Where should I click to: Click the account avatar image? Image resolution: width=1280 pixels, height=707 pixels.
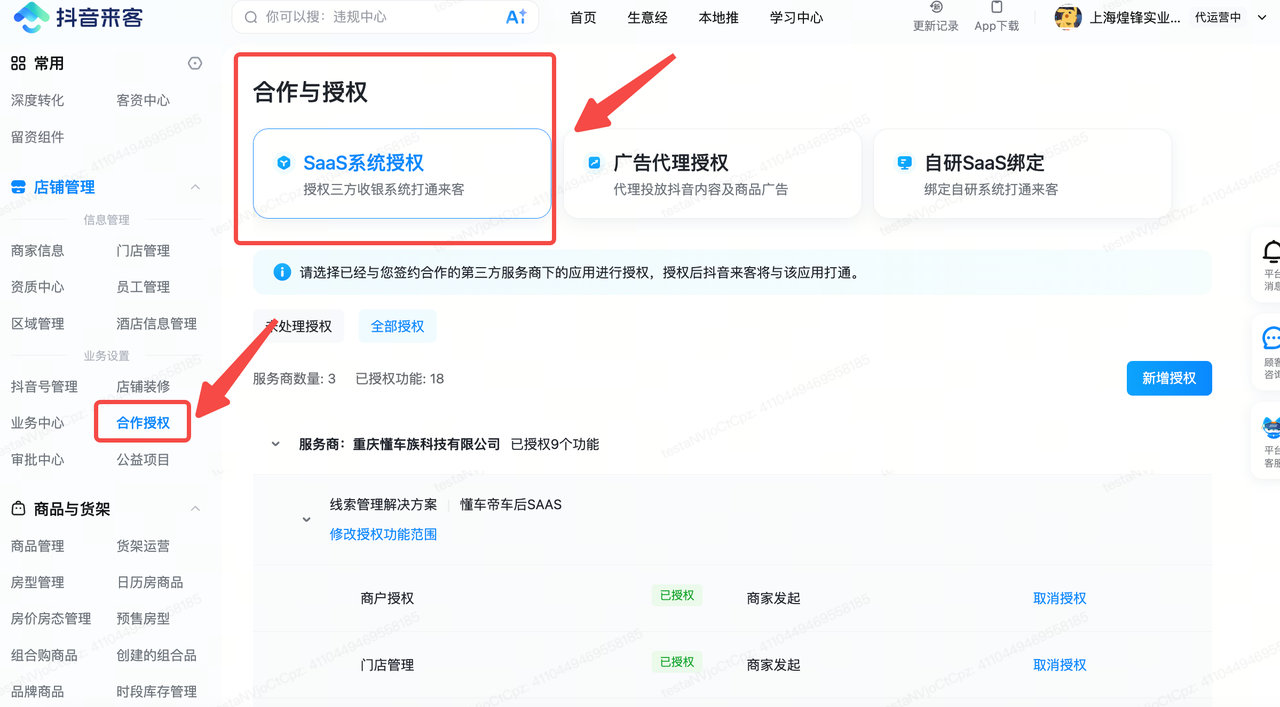[x=1068, y=17]
